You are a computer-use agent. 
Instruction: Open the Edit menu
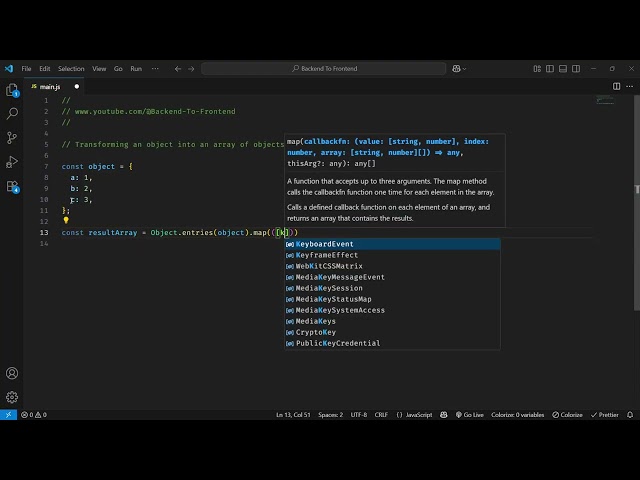tap(45, 69)
